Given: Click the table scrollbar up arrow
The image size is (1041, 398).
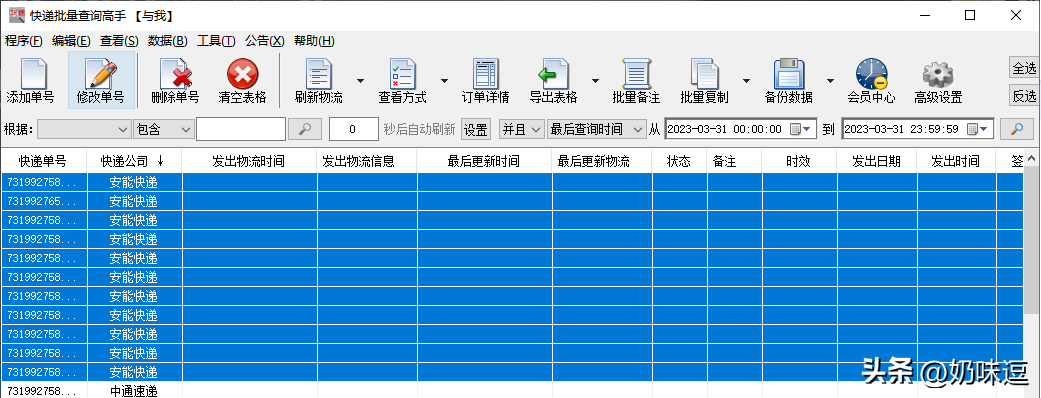Looking at the screenshot, I should pyautogui.click(x=1032, y=158).
